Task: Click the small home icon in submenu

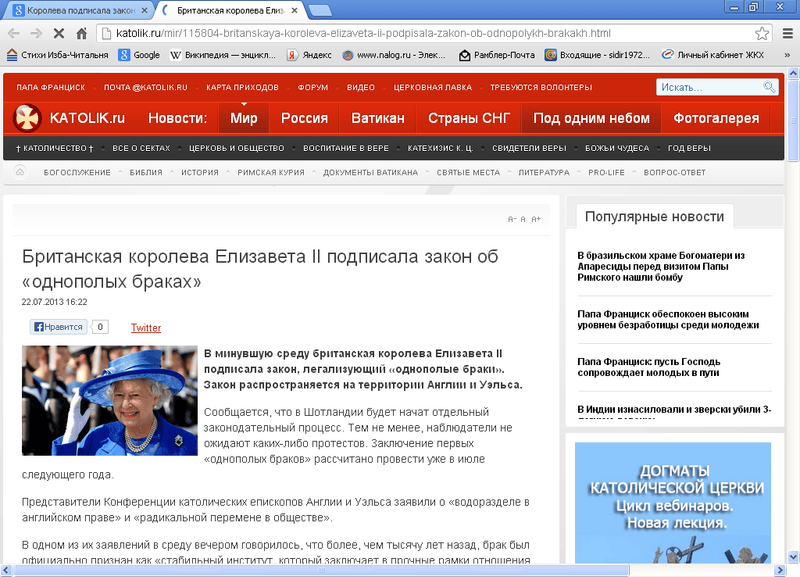Action: point(20,172)
